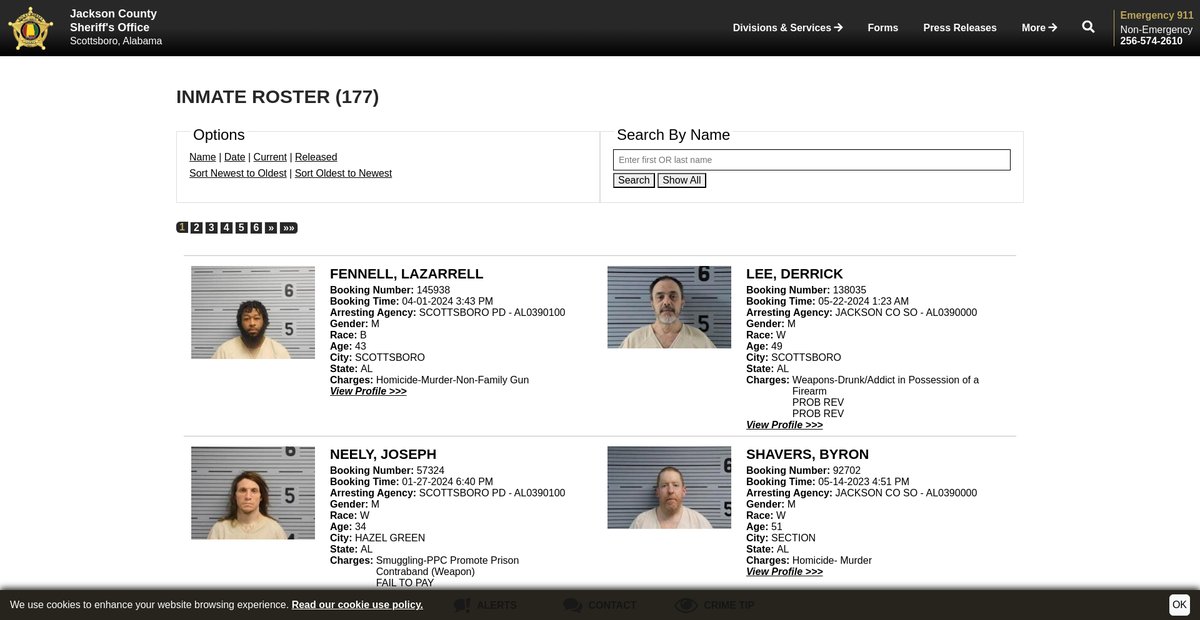Go to roster page 4

point(227,228)
